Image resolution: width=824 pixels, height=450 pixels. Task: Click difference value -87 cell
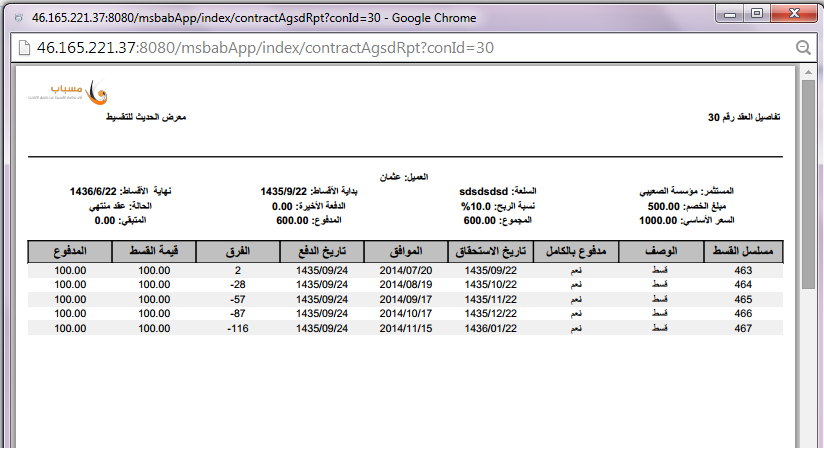[x=238, y=313]
